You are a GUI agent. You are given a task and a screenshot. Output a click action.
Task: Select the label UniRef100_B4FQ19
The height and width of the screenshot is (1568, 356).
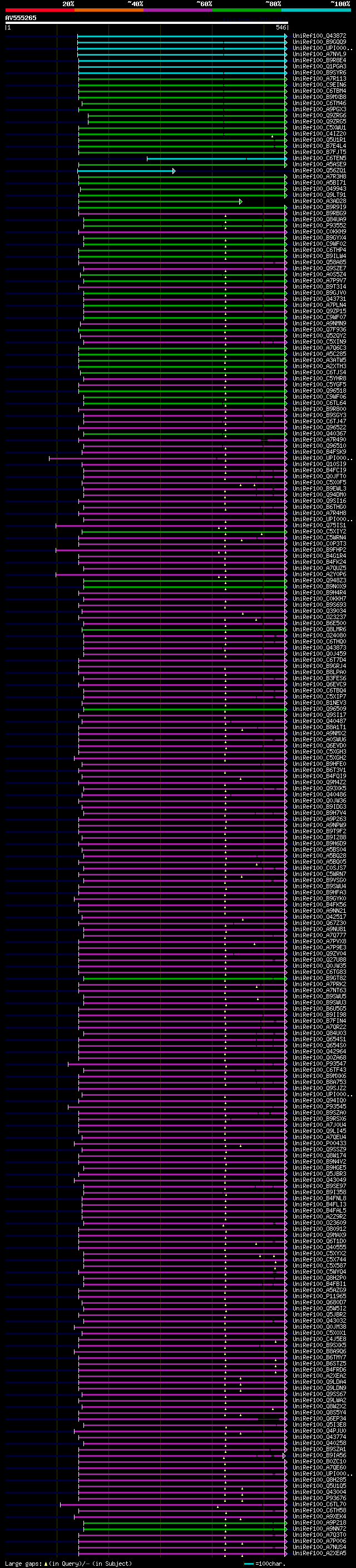[x=319, y=776]
